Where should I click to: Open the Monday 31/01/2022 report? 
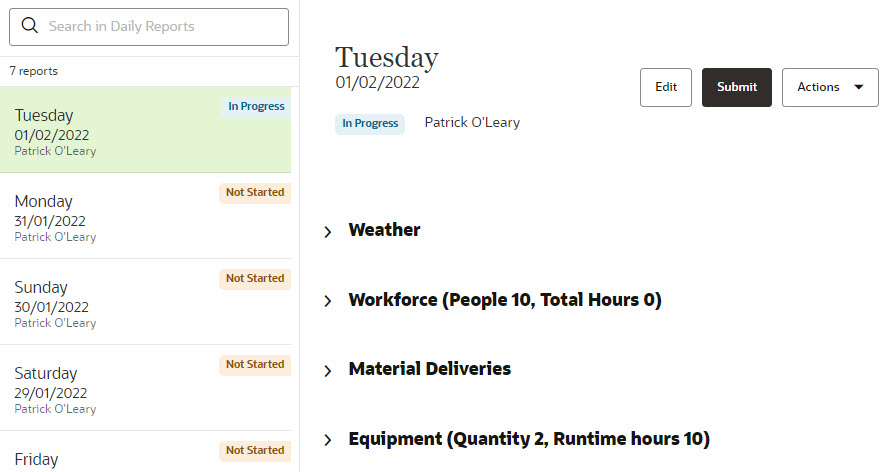click(145, 216)
